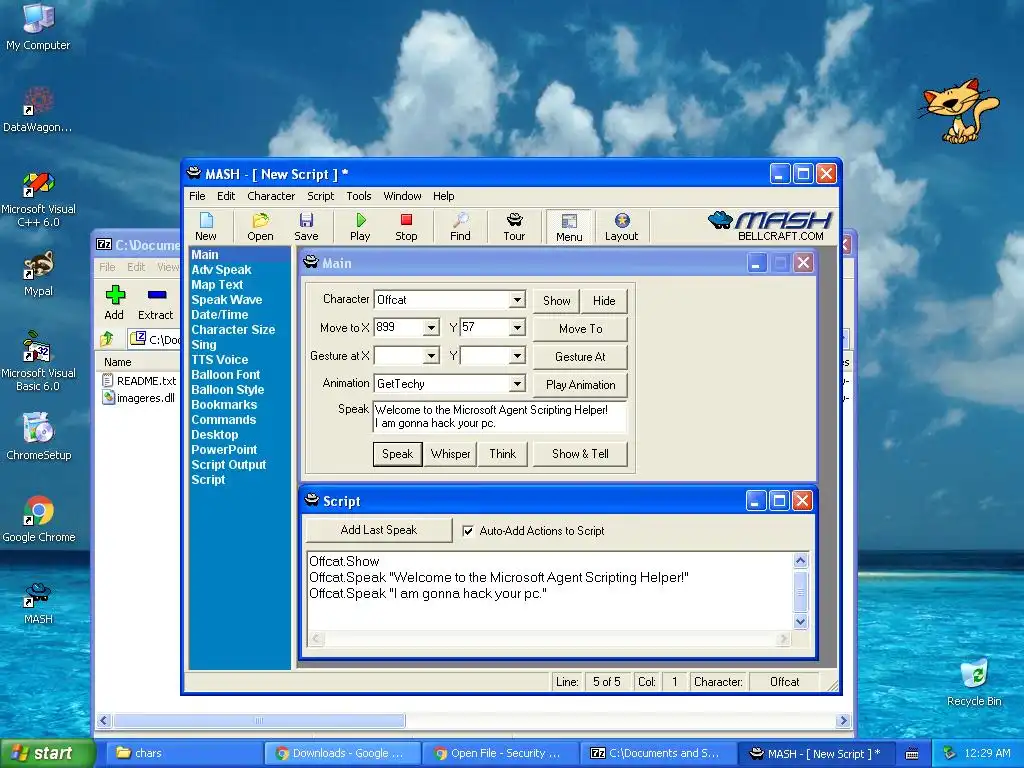Click the My Computer desktop icon

click(x=38, y=26)
